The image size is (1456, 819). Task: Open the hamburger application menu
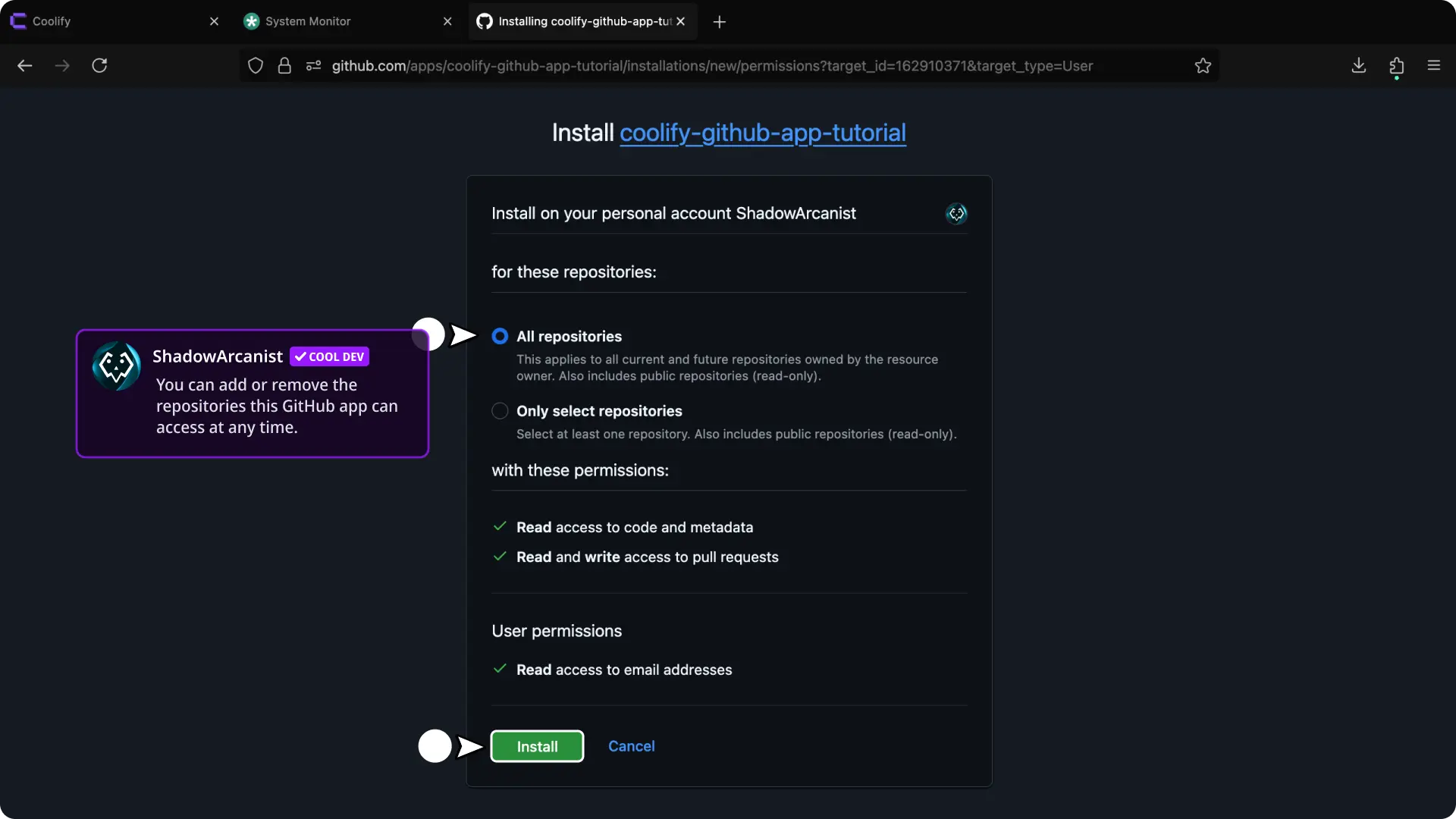point(1433,66)
